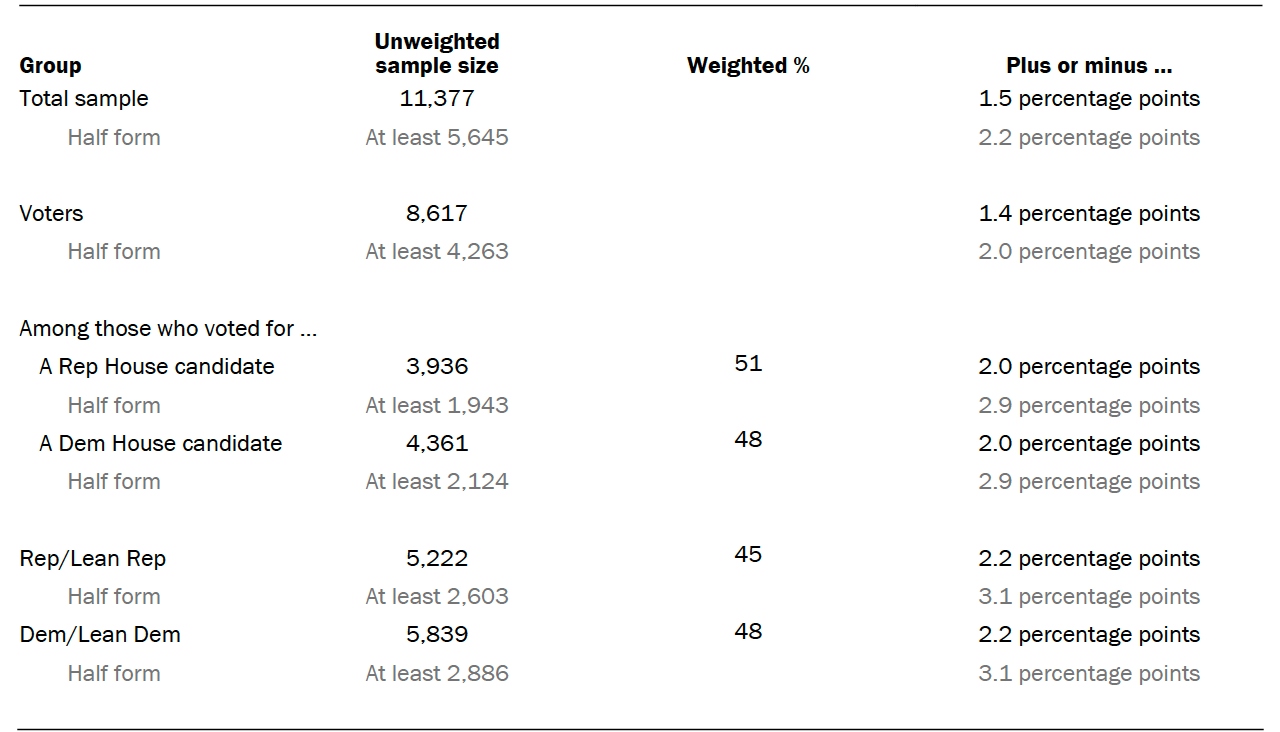Viewport: 1280px width, 732px height.
Task: Click the Unweighted sample size column header
Action: click(437, 54)
